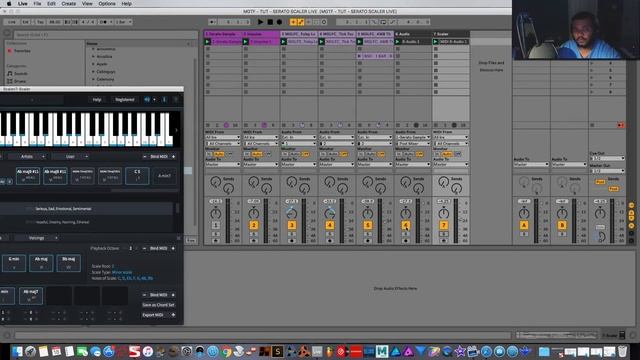This screenshot has width=640, height=360.
Task: Toggle return track A activator
Action: (x=524, y=225)
